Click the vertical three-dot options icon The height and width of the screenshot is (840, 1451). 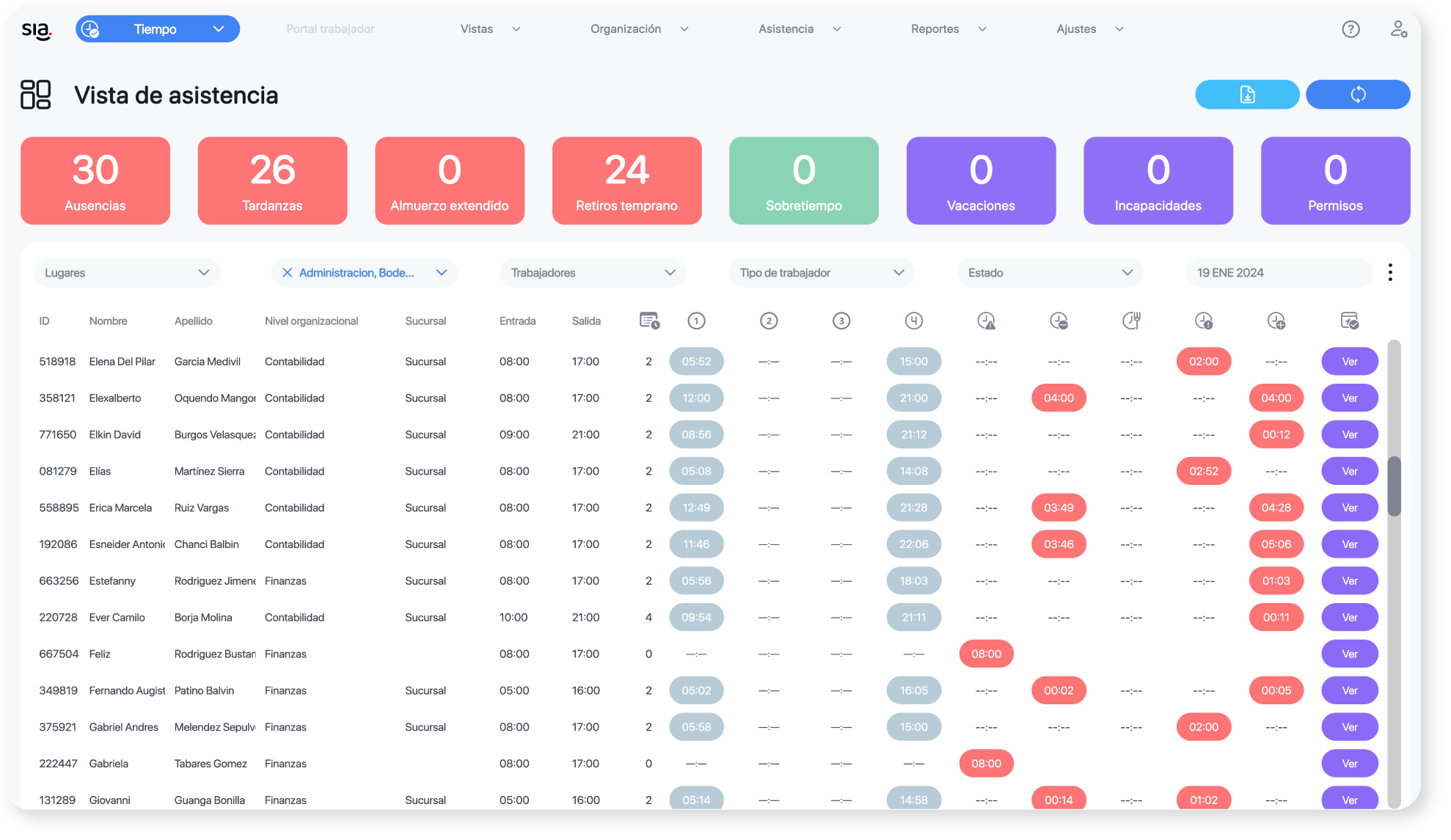point(1389,273)
